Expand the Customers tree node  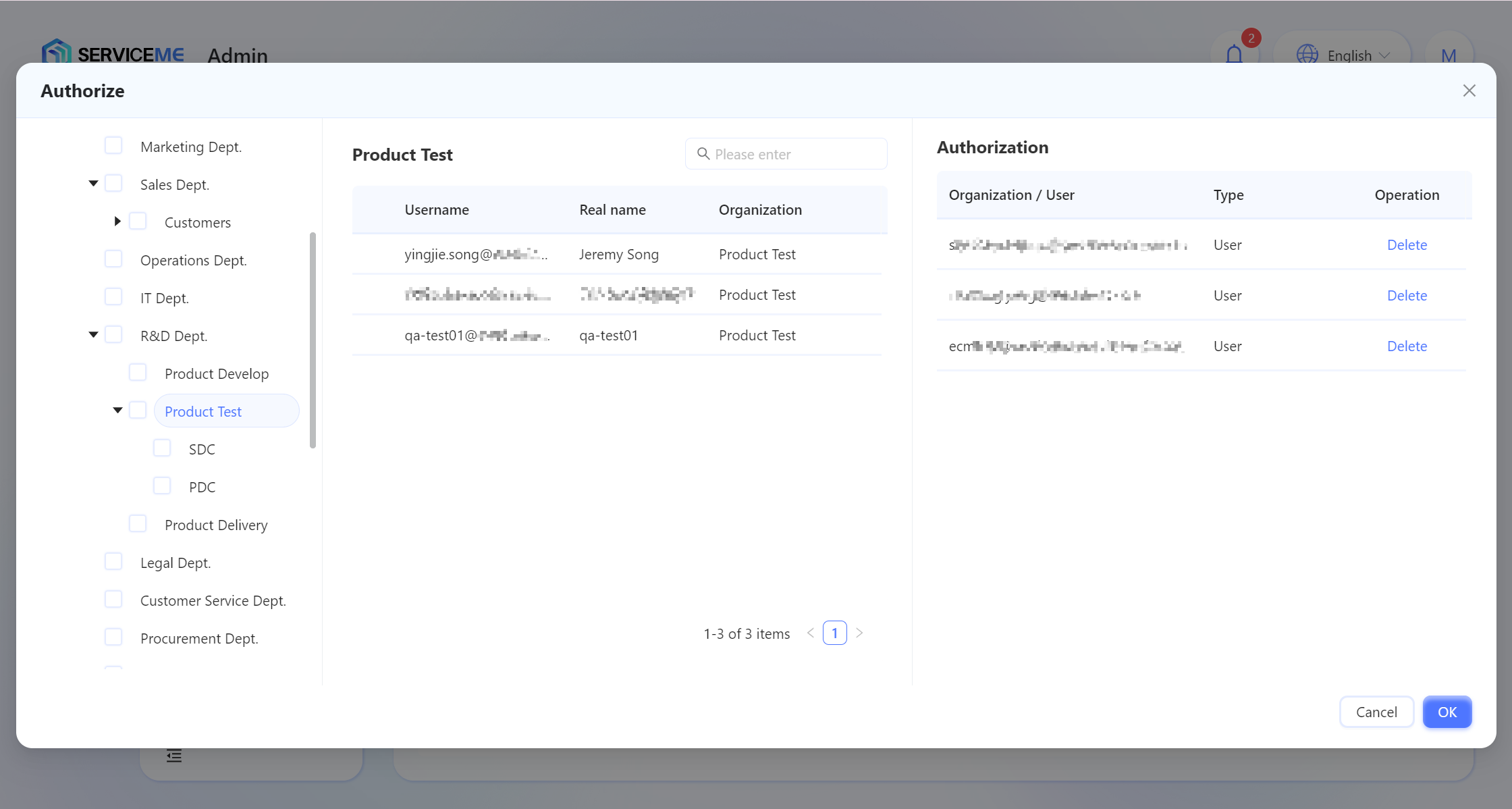117,221
